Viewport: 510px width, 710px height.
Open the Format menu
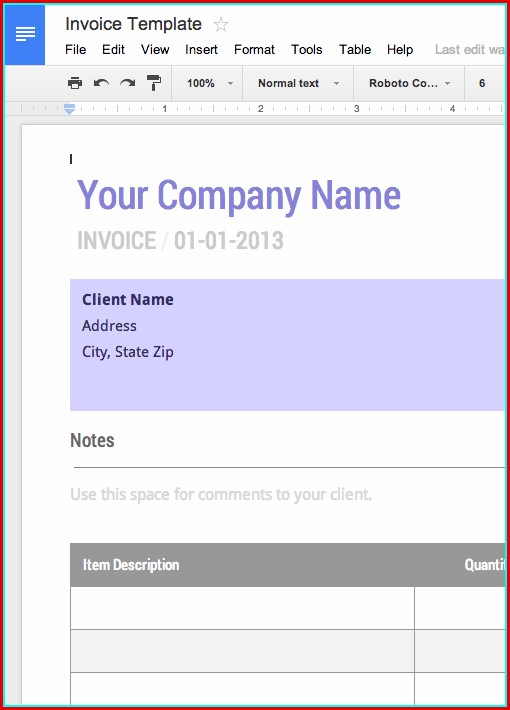(x=255, y=49)
